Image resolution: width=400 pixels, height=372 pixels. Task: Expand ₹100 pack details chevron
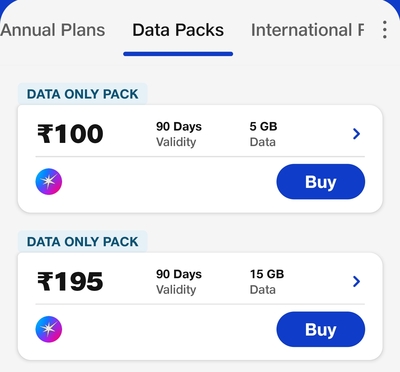(x=356, y=134)
